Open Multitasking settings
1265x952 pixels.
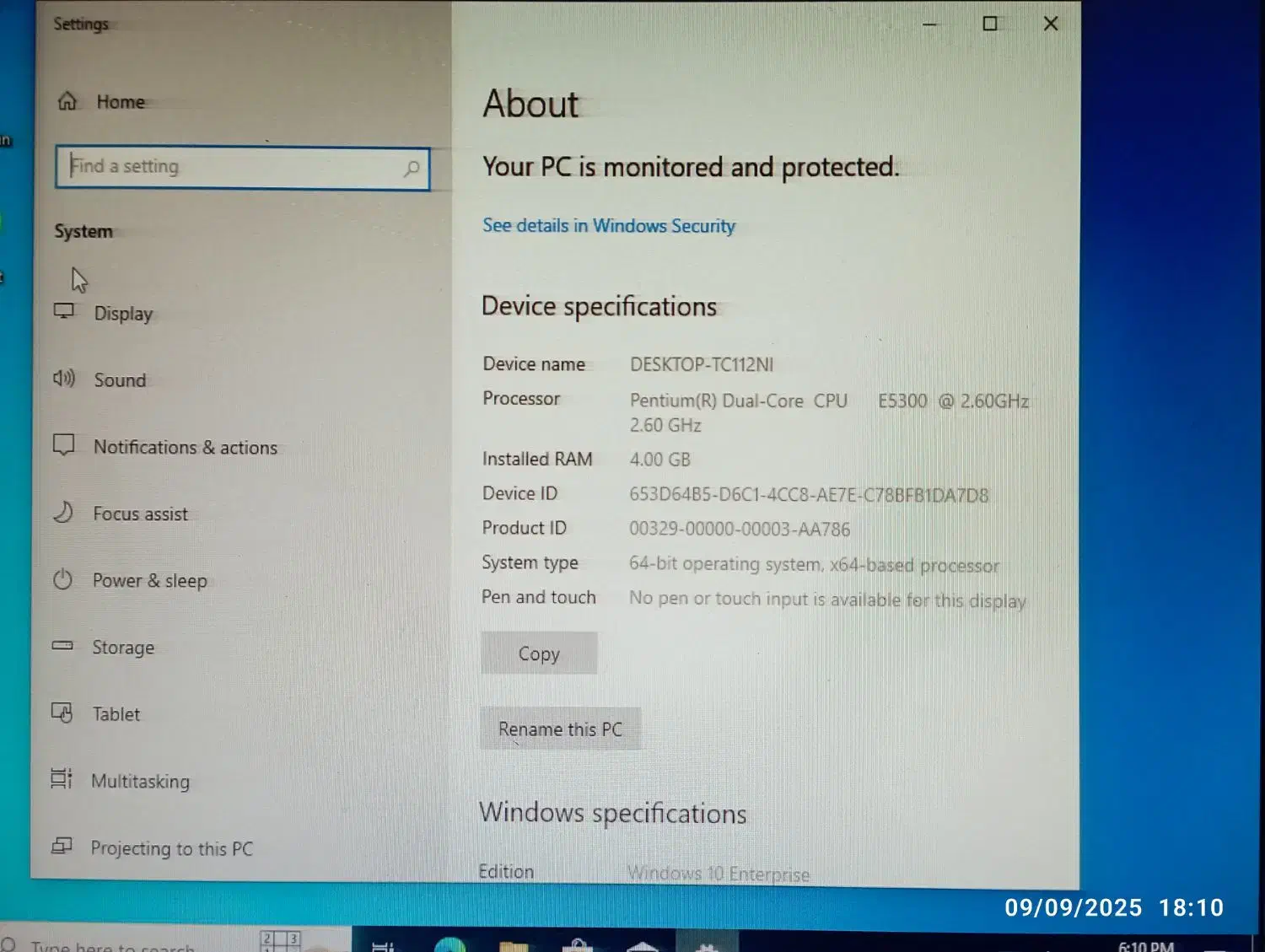click(x=140, y=782)
